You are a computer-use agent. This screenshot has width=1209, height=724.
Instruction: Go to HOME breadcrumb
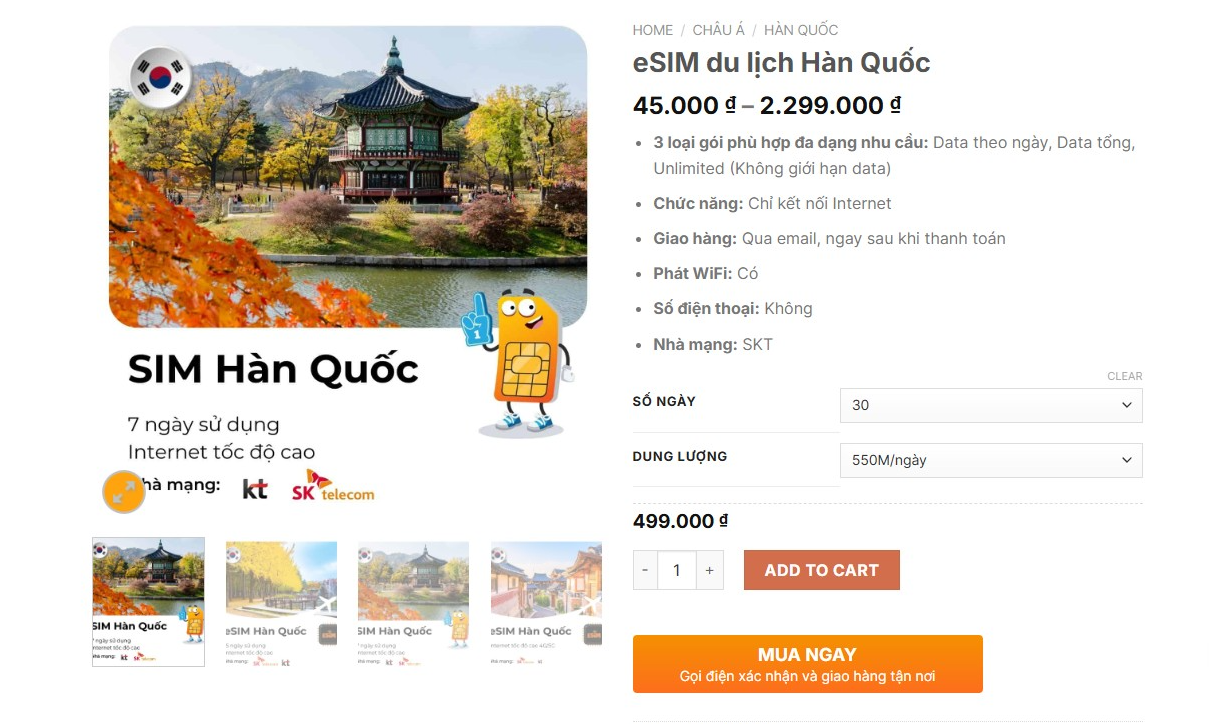pos(653,30)
